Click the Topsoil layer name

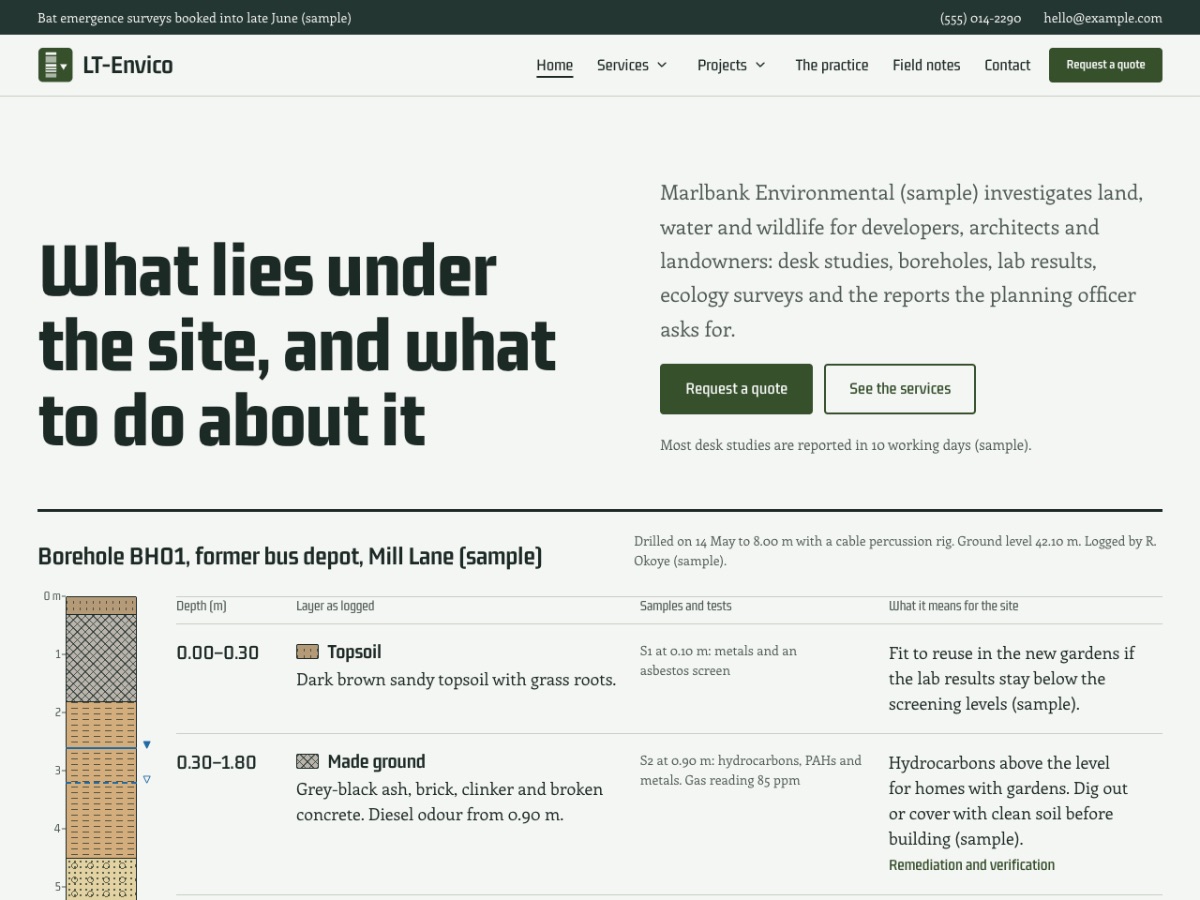click(354, 652)
